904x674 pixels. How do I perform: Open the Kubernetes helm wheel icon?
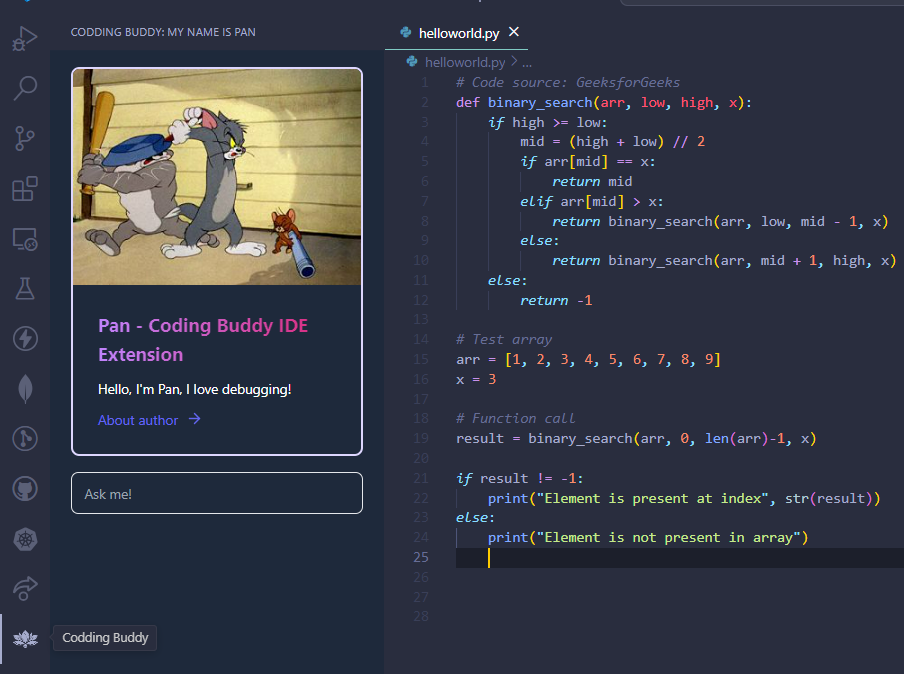click(x=25, y=540)
